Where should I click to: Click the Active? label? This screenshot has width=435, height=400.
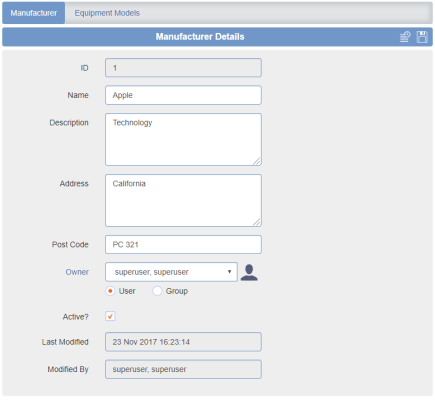click(76, 317)
